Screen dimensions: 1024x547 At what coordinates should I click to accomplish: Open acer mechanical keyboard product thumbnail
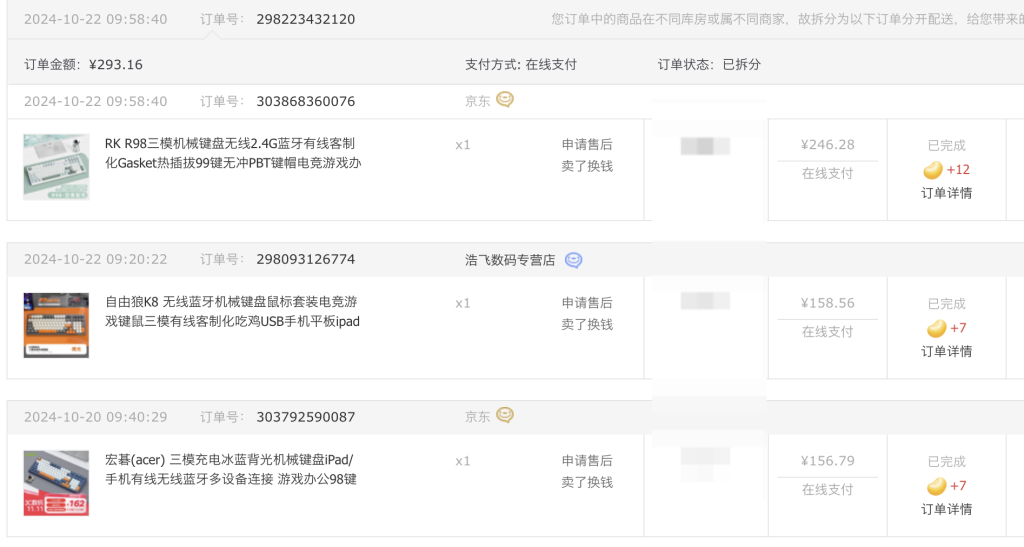pos(56,483)
